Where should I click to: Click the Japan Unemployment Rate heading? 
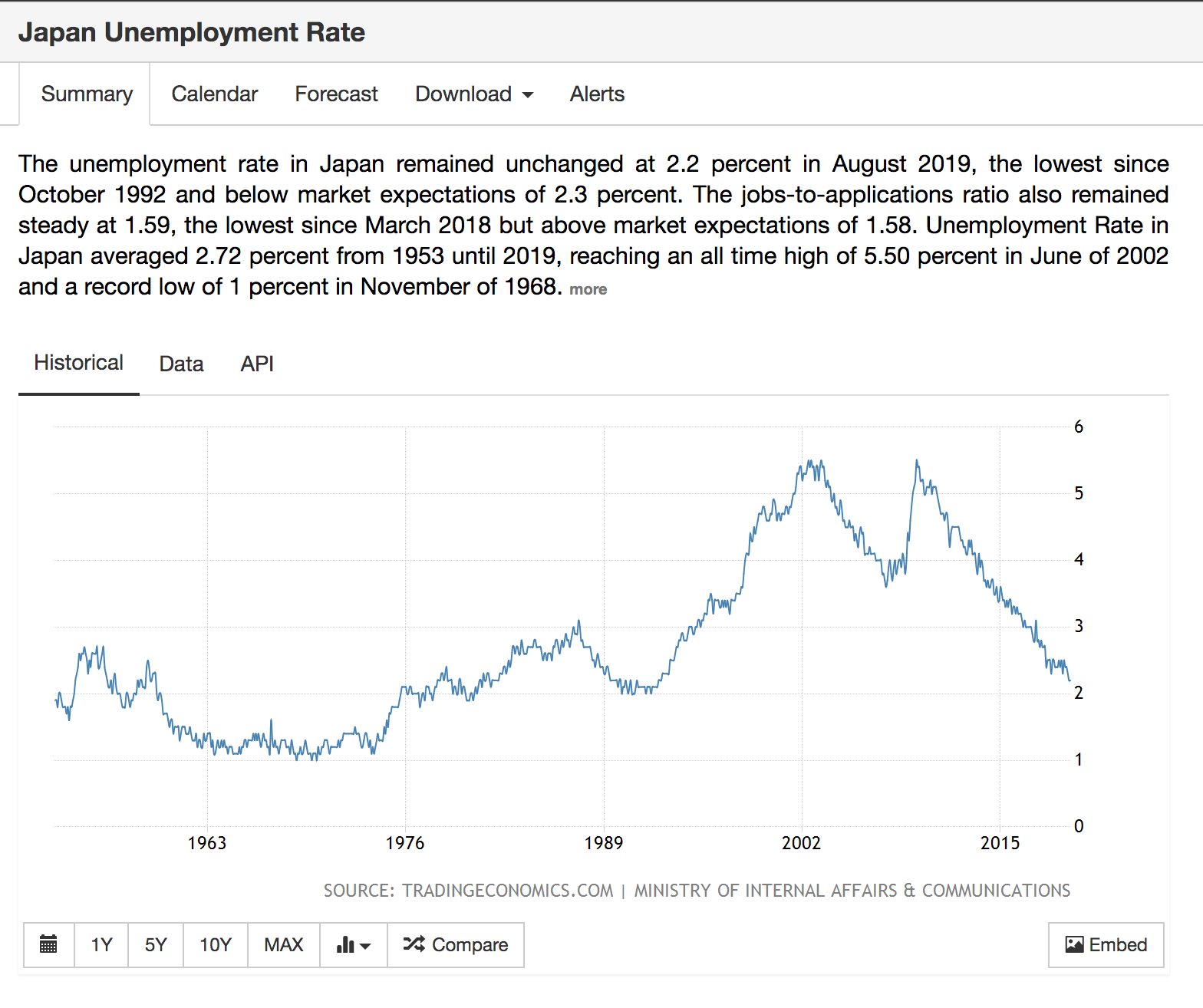click(192, 32)
